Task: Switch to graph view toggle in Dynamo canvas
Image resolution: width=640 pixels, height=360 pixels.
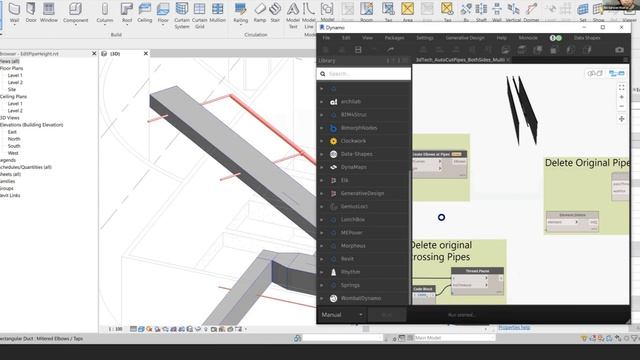Action: (x=617, y=73)
